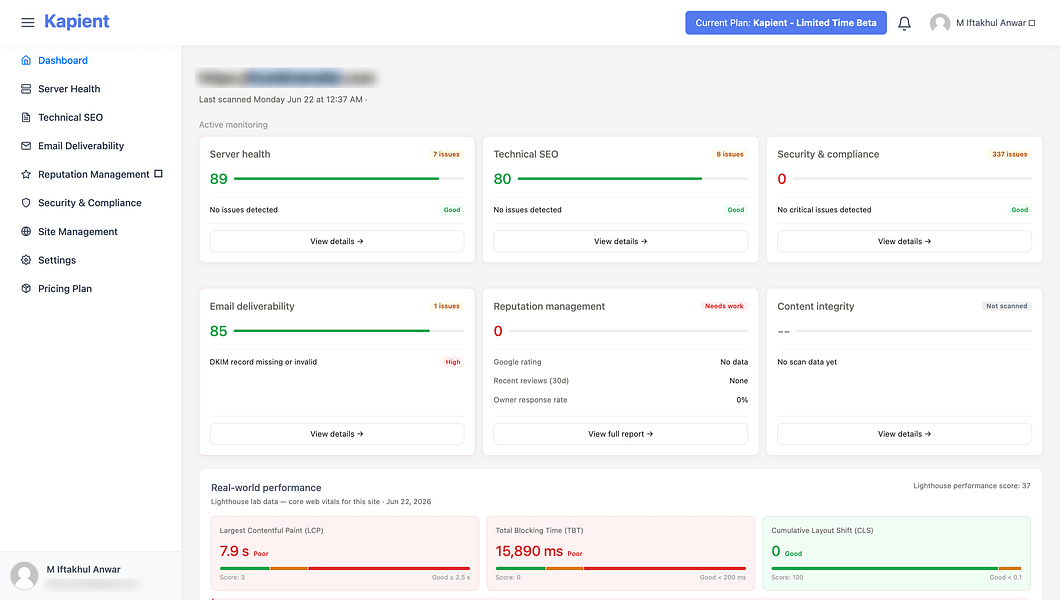This screenshot has height=600, width=1060.
Task: Click the Dashboard home icon
Action: click(x=26, y=60)
